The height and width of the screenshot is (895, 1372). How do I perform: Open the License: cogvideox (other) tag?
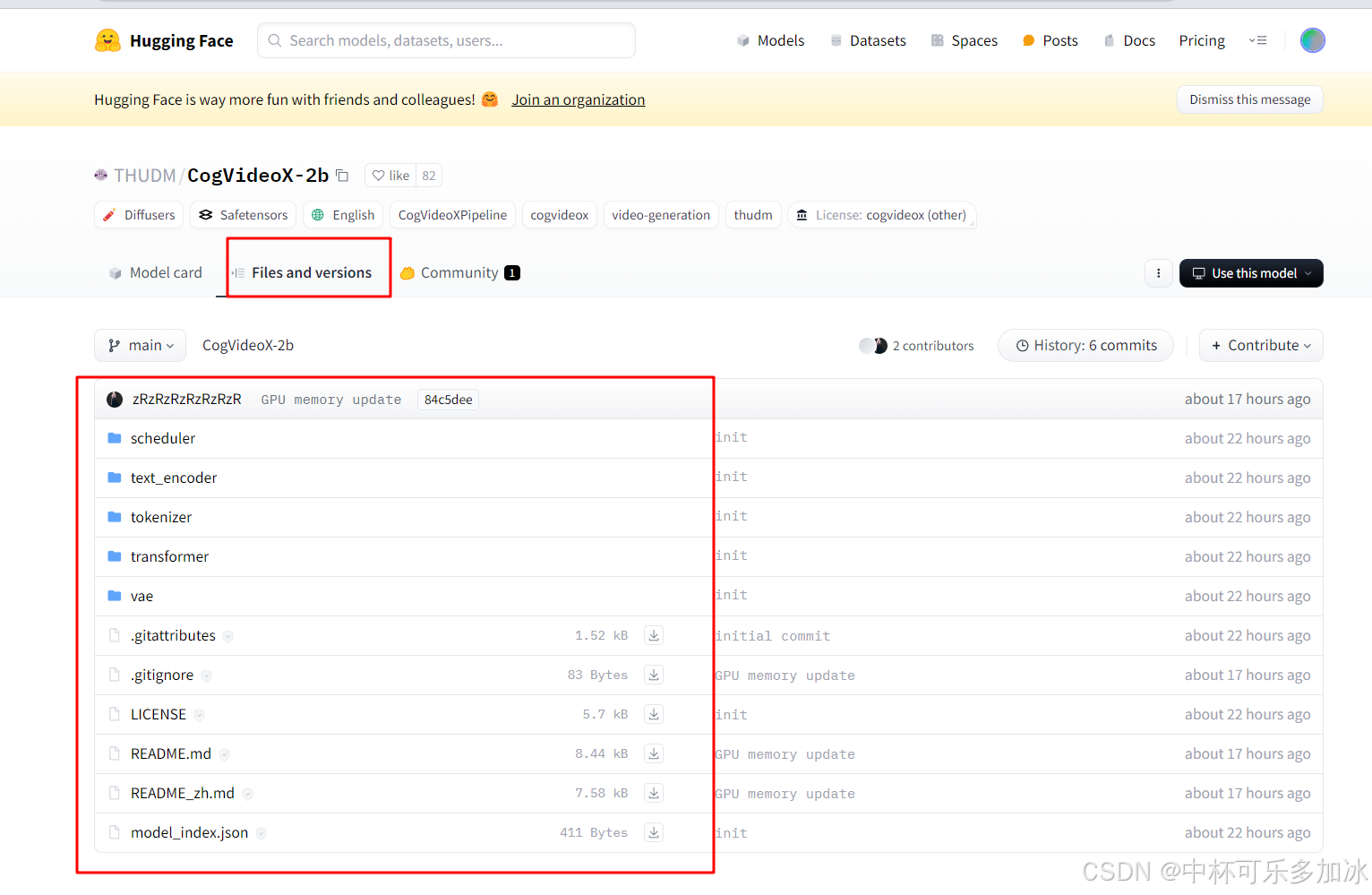click(x=881, y=215)
